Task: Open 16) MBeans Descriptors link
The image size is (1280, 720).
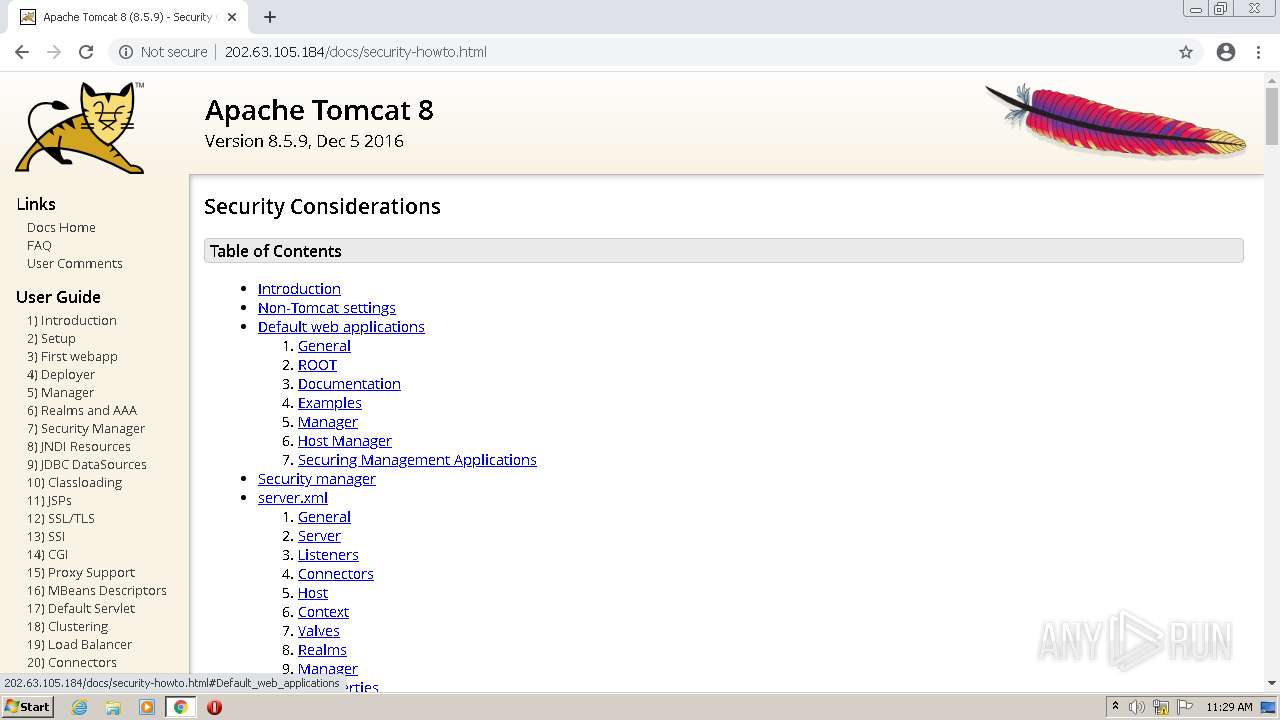Action: point(97,590)
